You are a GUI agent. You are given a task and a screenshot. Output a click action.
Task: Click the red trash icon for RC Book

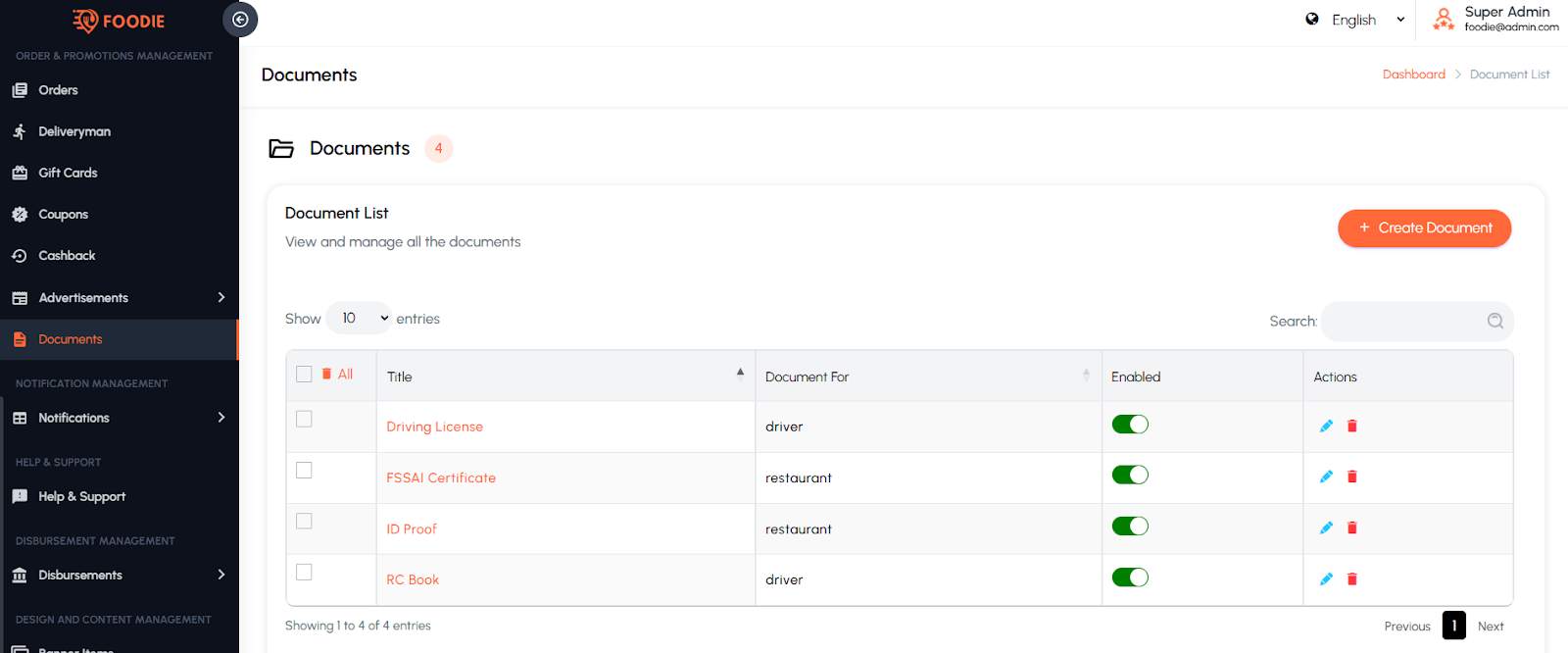pyautogui.click(x=1352, y=579)
